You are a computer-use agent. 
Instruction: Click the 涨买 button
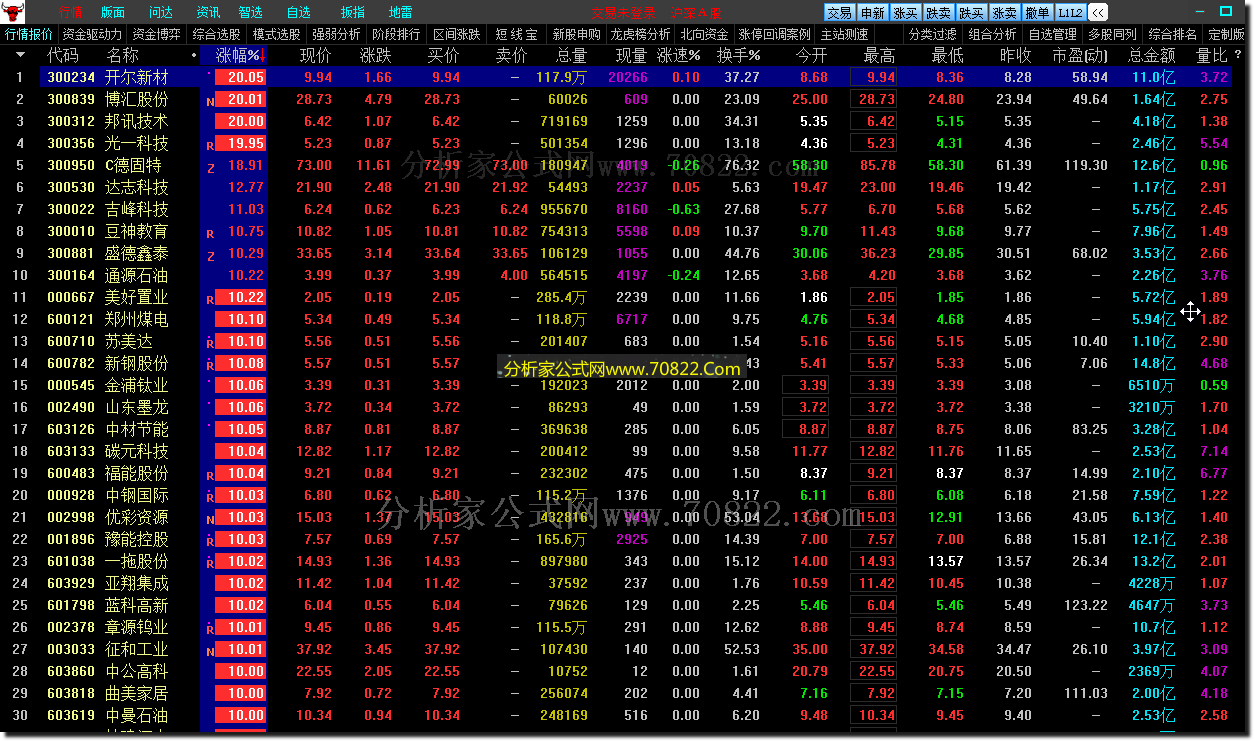905,13
